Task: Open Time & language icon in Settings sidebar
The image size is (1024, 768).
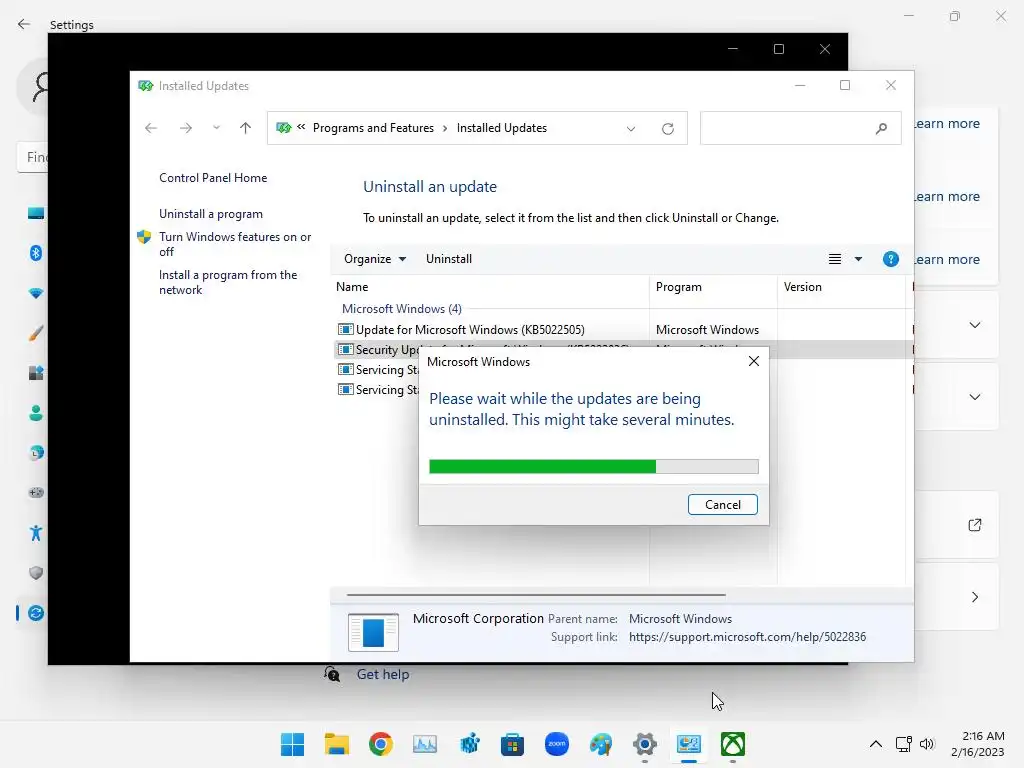Action: [x=36, y=453]
